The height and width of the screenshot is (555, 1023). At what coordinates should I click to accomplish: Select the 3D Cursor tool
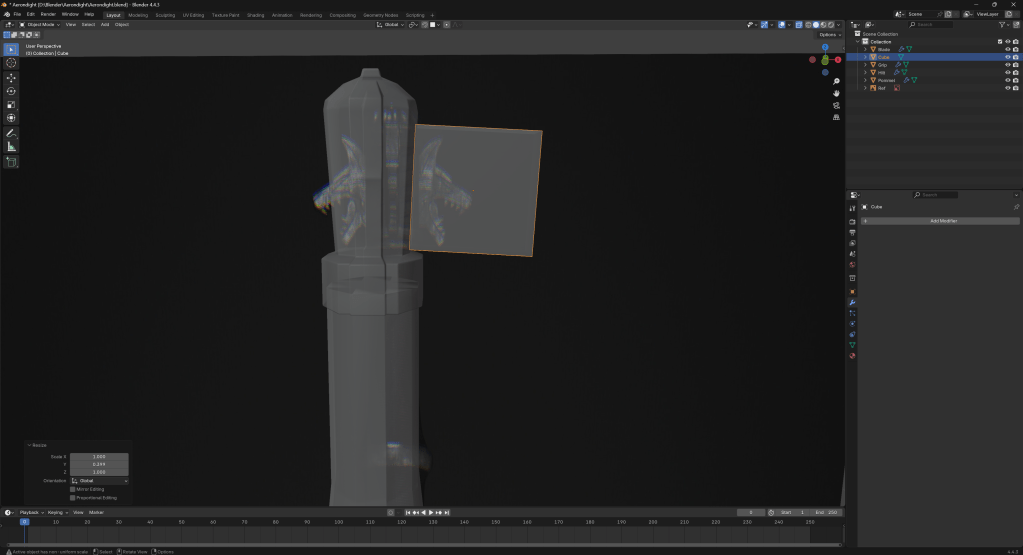click(11, 63)
